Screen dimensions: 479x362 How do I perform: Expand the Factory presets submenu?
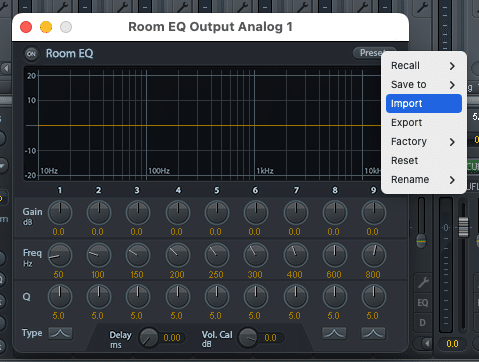[x=424, y=142]
